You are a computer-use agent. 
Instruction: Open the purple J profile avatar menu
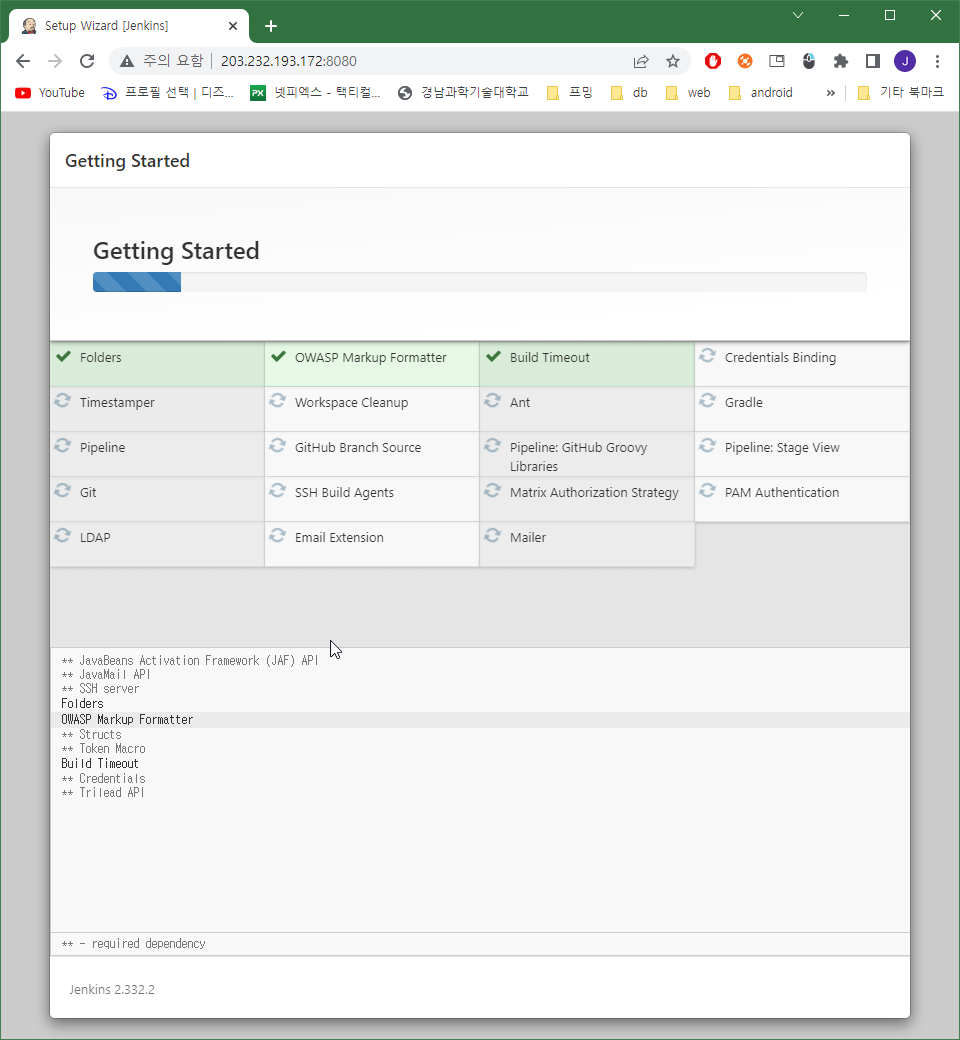pyautogui.click(x=905, y=61)
